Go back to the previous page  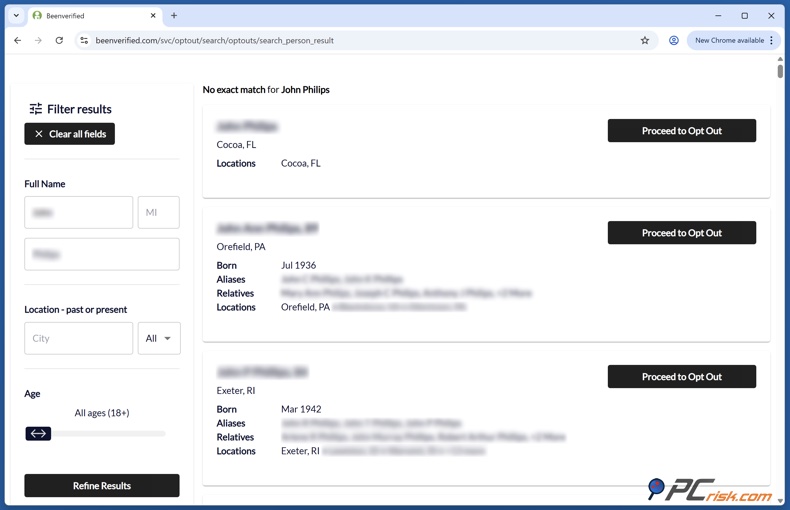coord(18,40)
